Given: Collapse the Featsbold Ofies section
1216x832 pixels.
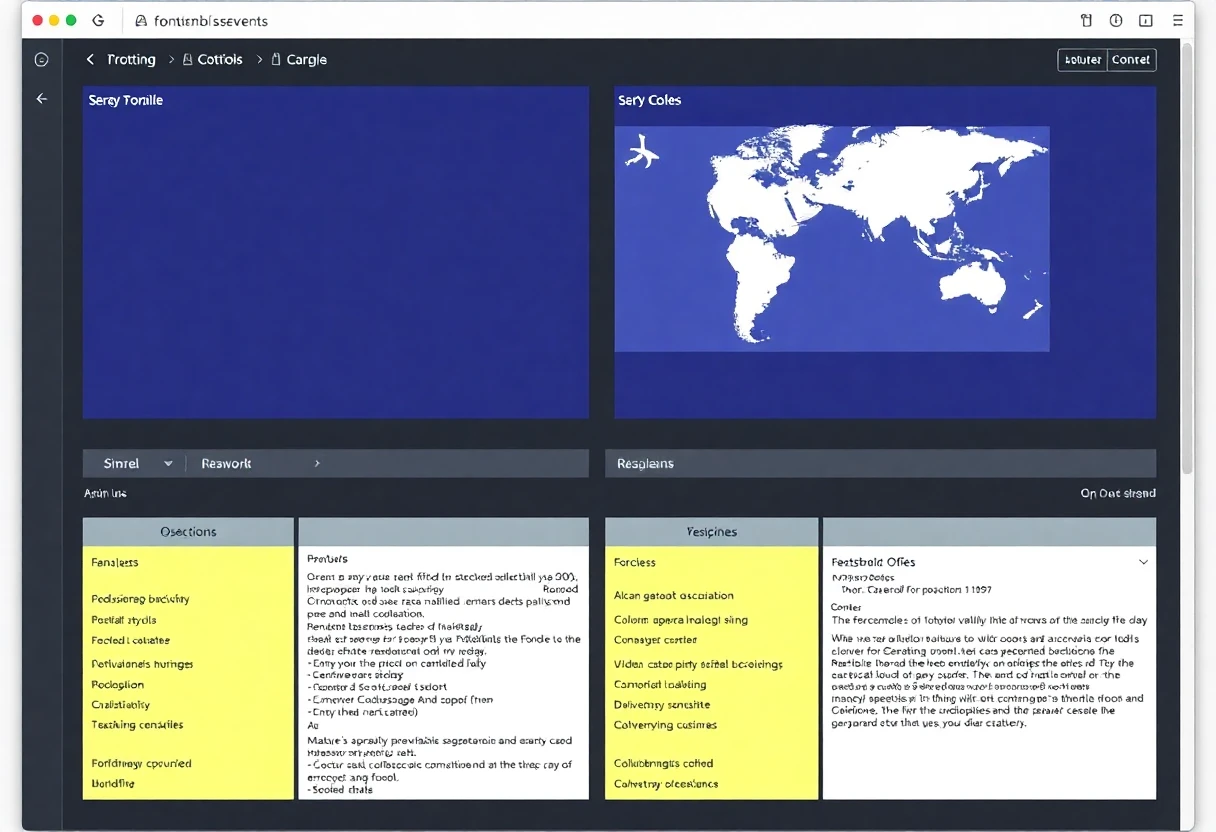Looking at the screenshot, I should pyautogui.click(x=1143, y=562).
